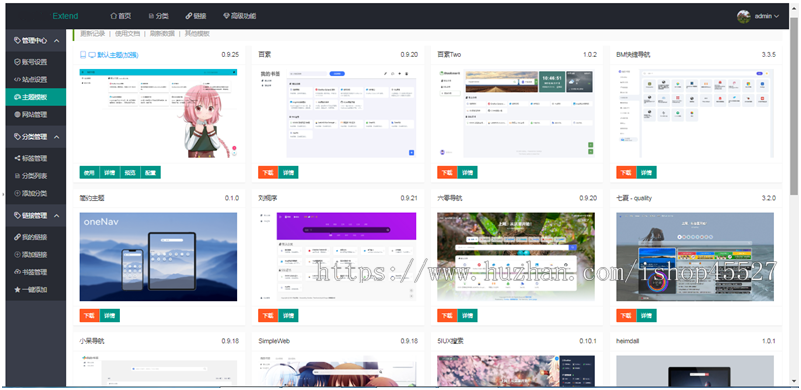The height and width of the screenshot is (390, 801).
Task: Download the 七夏 - quality theme
Action: (626, 315)
